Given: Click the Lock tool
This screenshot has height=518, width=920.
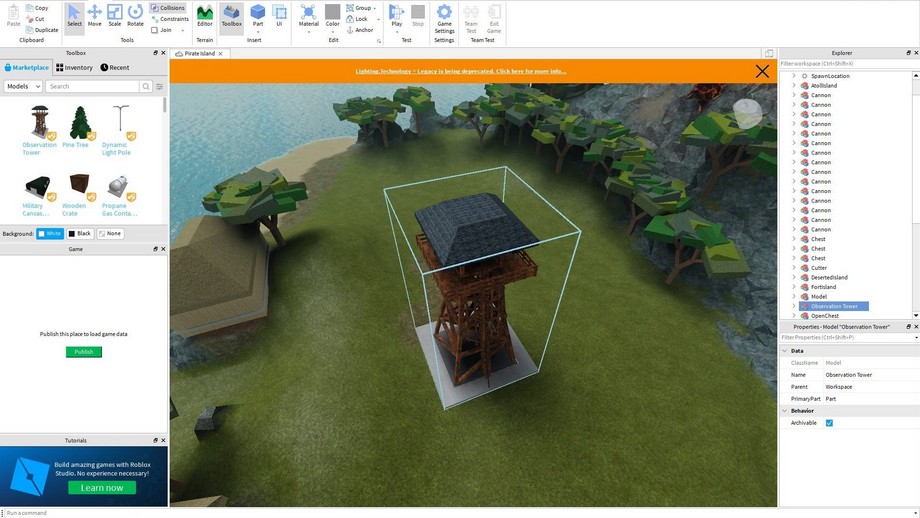Looking at the screenshot, I should 357,19.
